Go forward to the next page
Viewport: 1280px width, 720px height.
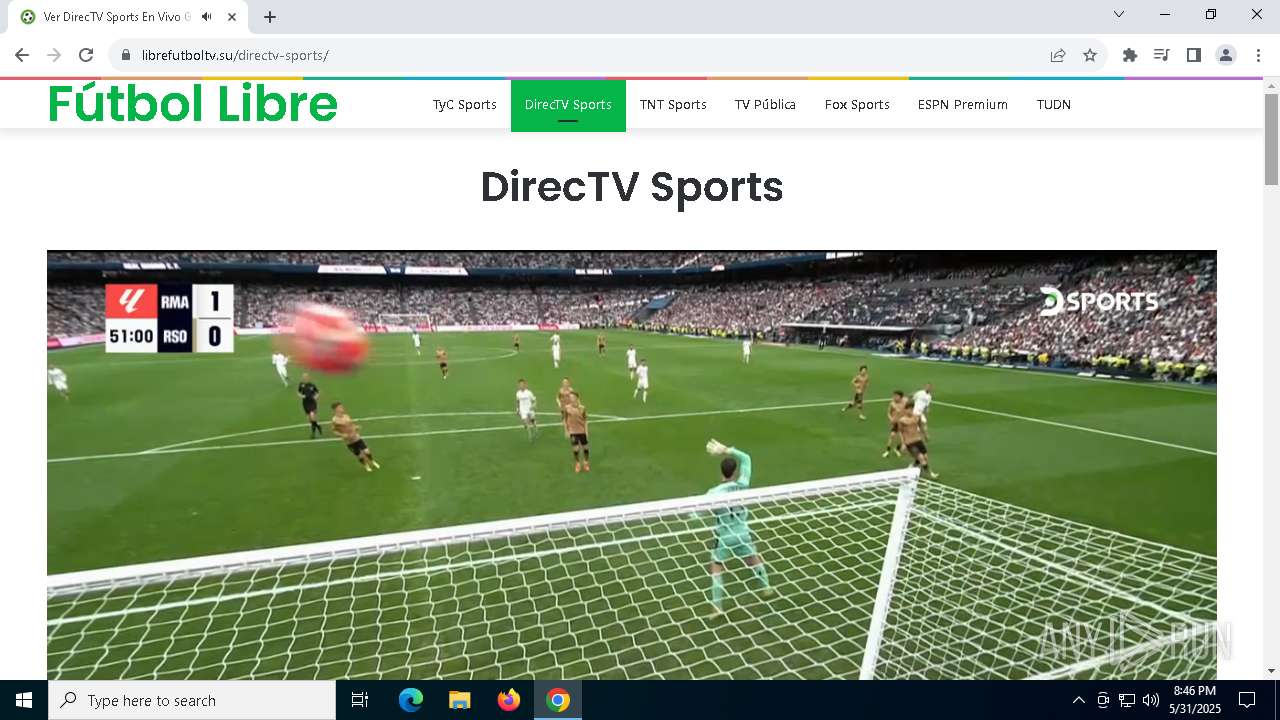[x=54, y=55]
